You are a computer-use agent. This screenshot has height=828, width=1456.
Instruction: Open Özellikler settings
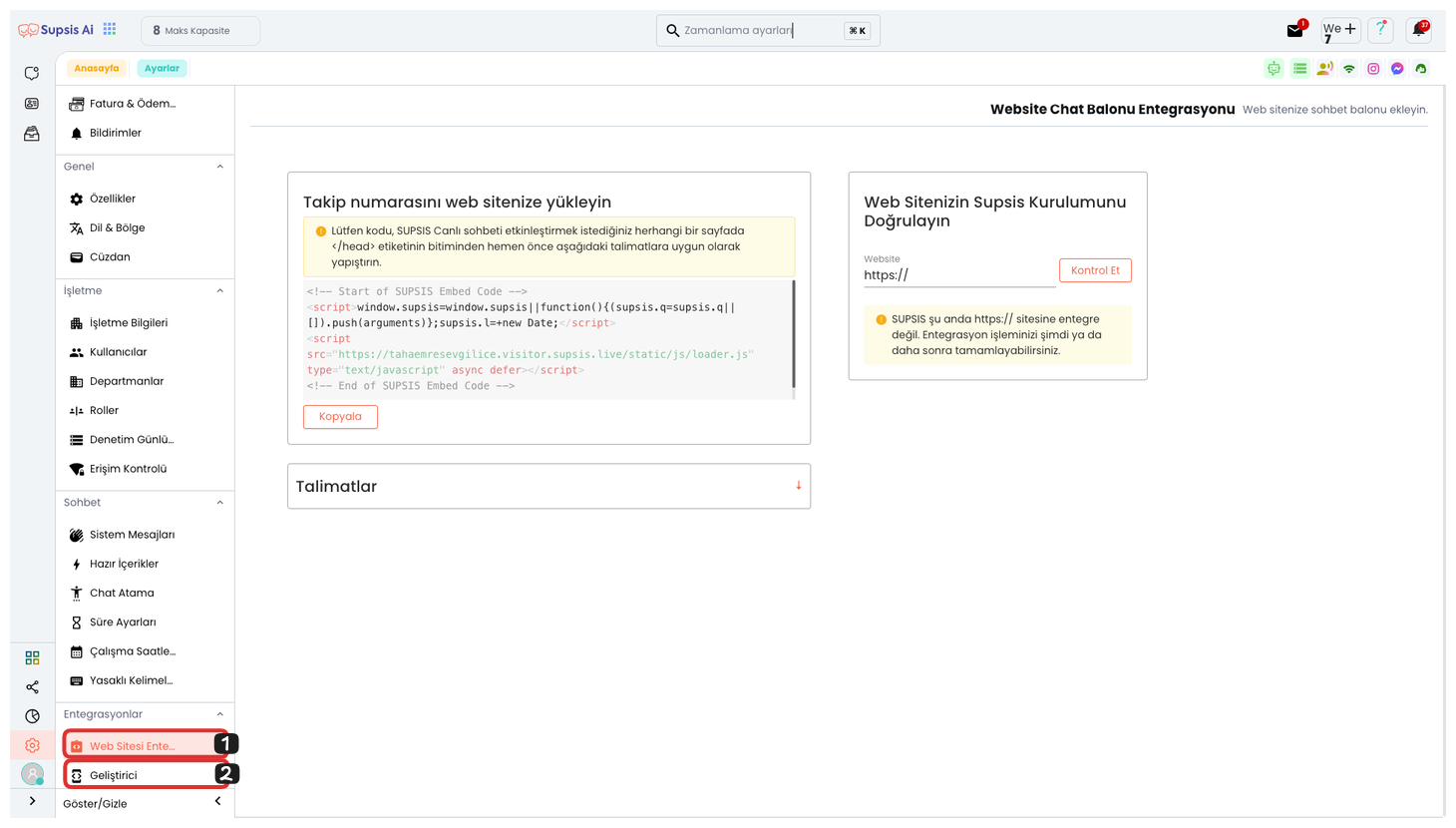[x=145, y=199]
